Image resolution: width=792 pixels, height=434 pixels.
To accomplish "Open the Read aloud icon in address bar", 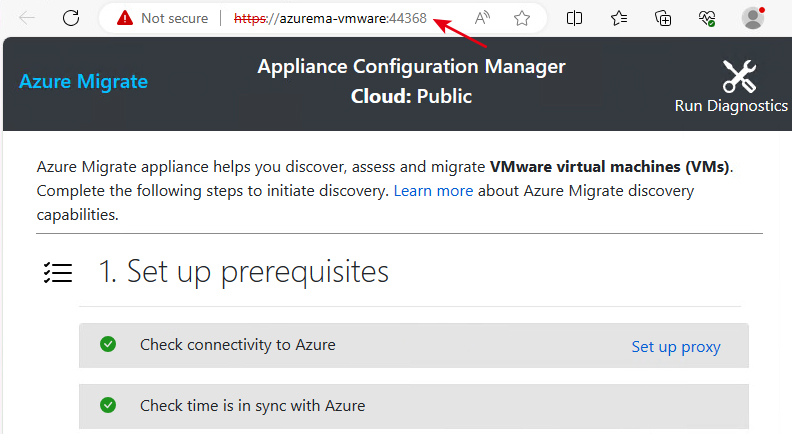I will [x=482, y=18].
